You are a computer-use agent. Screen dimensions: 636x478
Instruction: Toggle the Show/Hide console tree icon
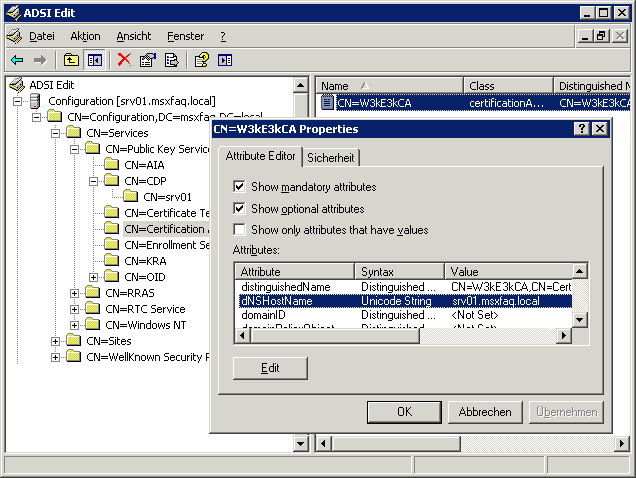(95, 60)
